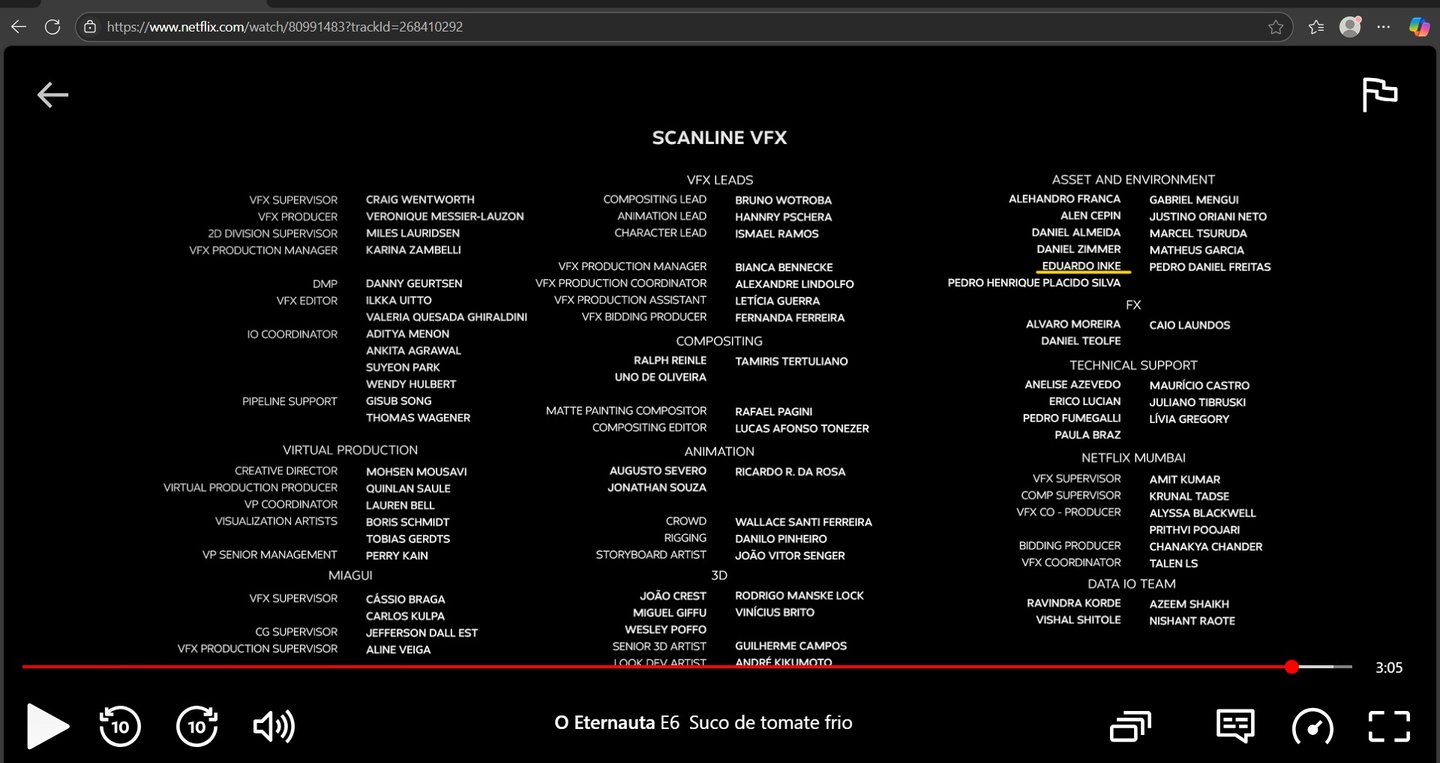
Task: Click the ANIMATION heading
Action: 719,452
